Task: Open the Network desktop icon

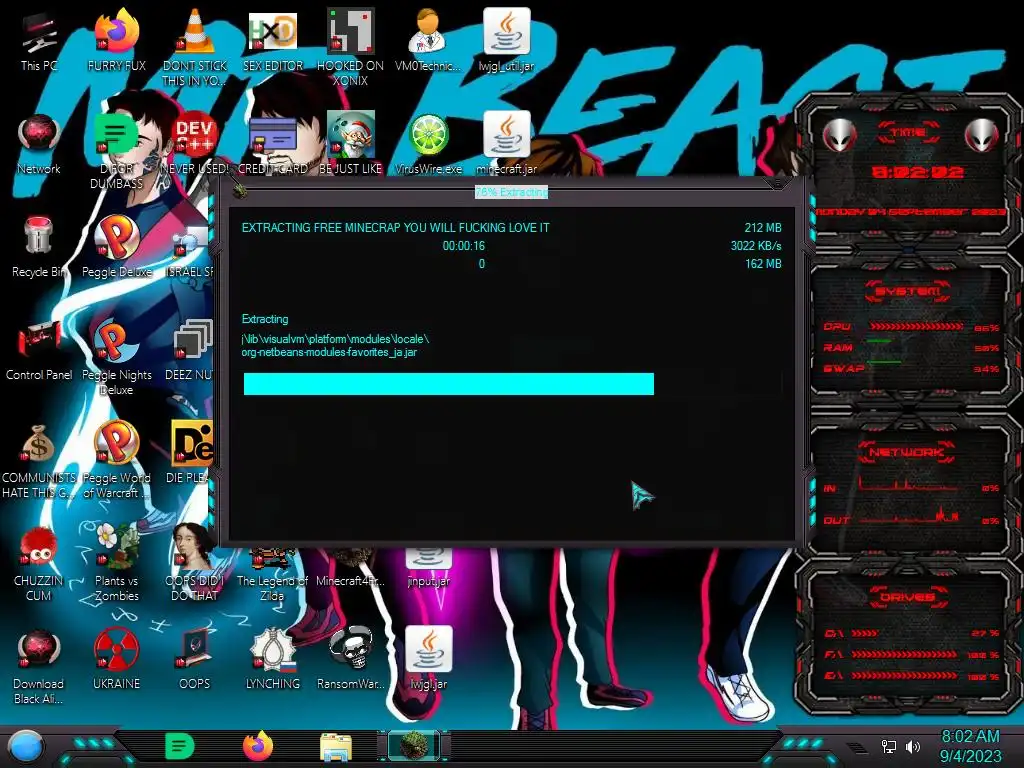Action: tap(39, 145)
